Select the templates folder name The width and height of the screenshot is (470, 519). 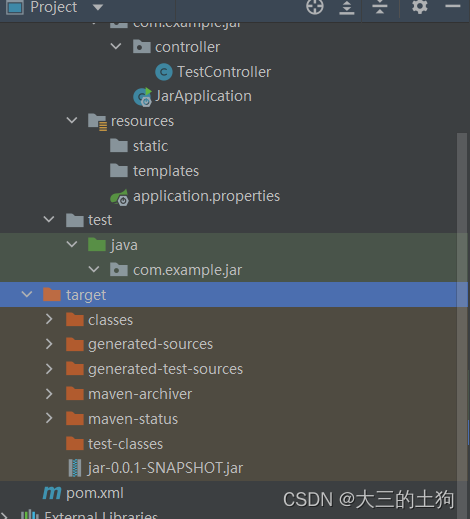(x=166, y=171)
